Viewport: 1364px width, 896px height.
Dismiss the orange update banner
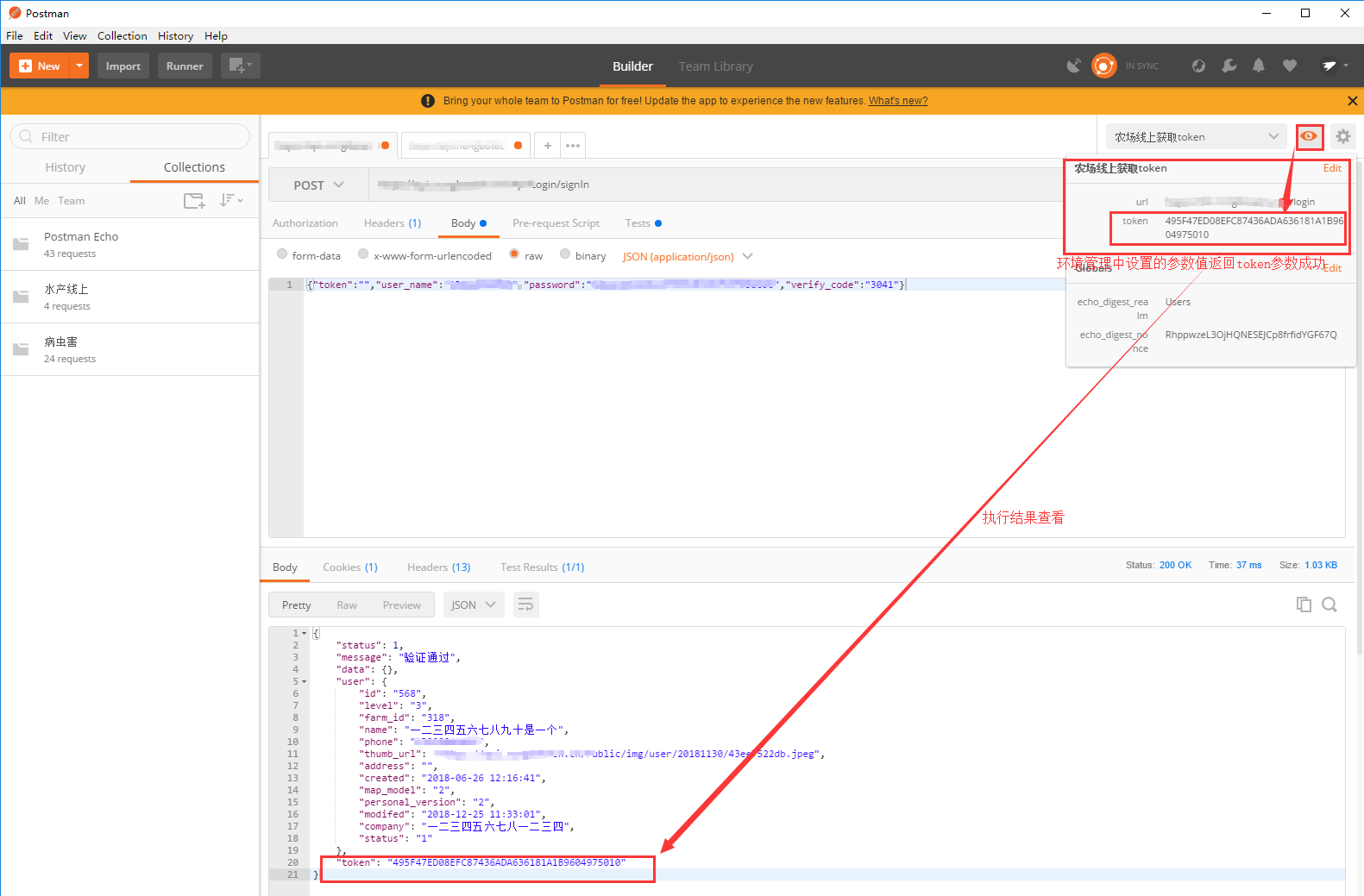[1352, 101]
